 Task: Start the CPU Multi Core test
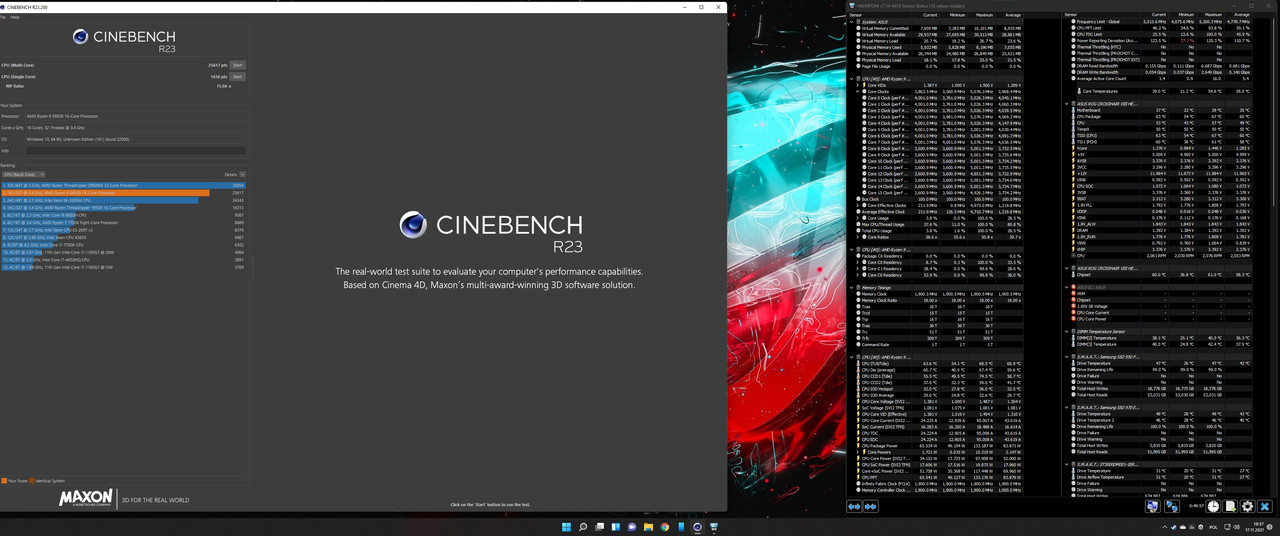coord(237,65)
